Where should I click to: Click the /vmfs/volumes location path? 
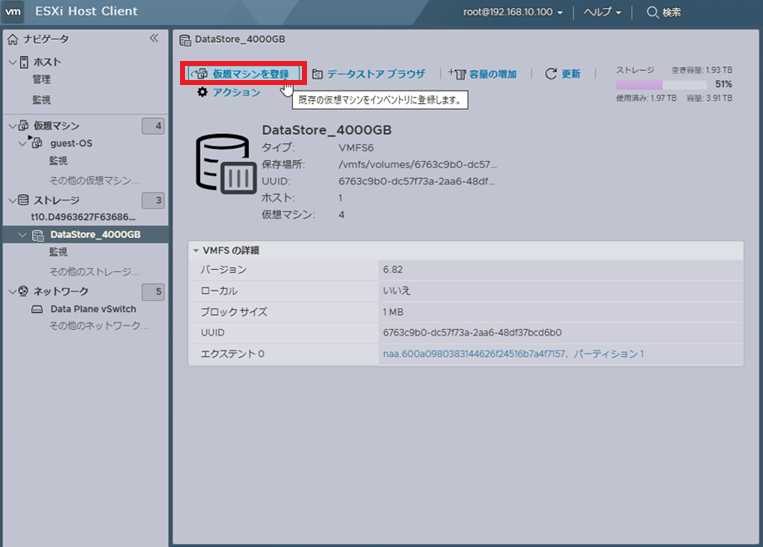pos(418,164)
